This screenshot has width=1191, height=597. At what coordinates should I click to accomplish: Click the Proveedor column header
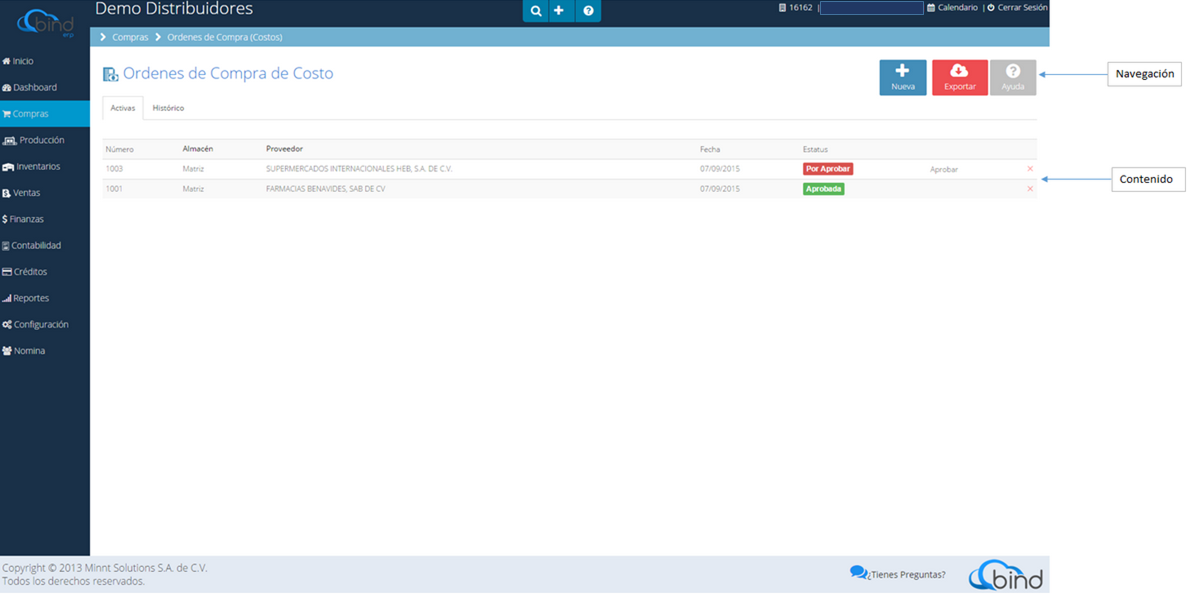click(284, 149)
